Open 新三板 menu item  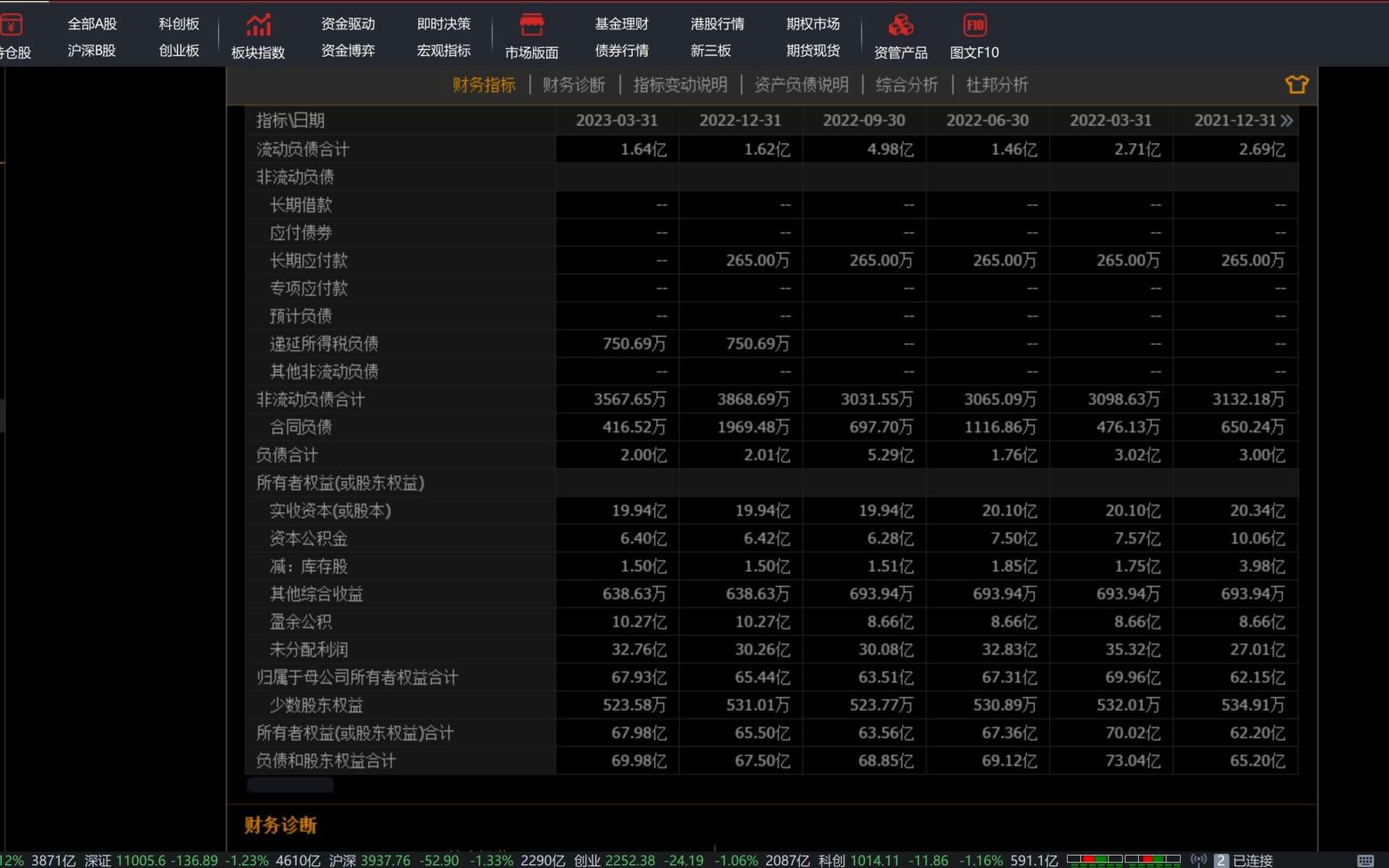(x=711, y=51)
